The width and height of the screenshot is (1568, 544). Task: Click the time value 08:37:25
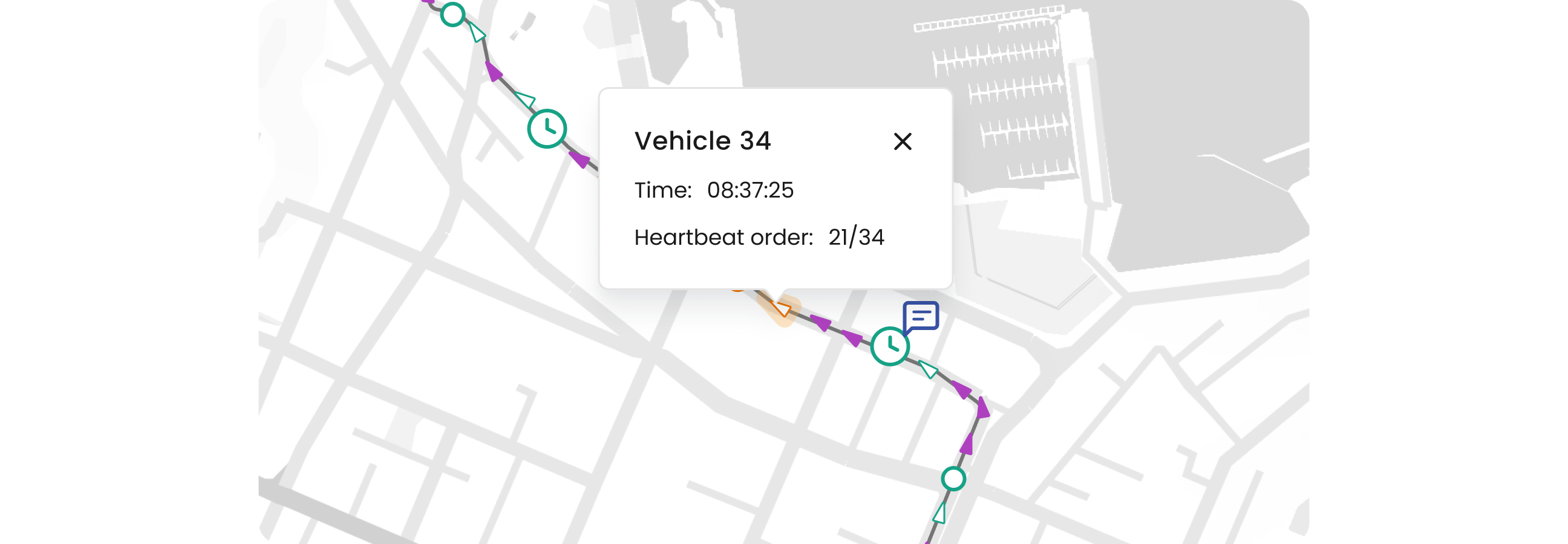coord(750,190)
